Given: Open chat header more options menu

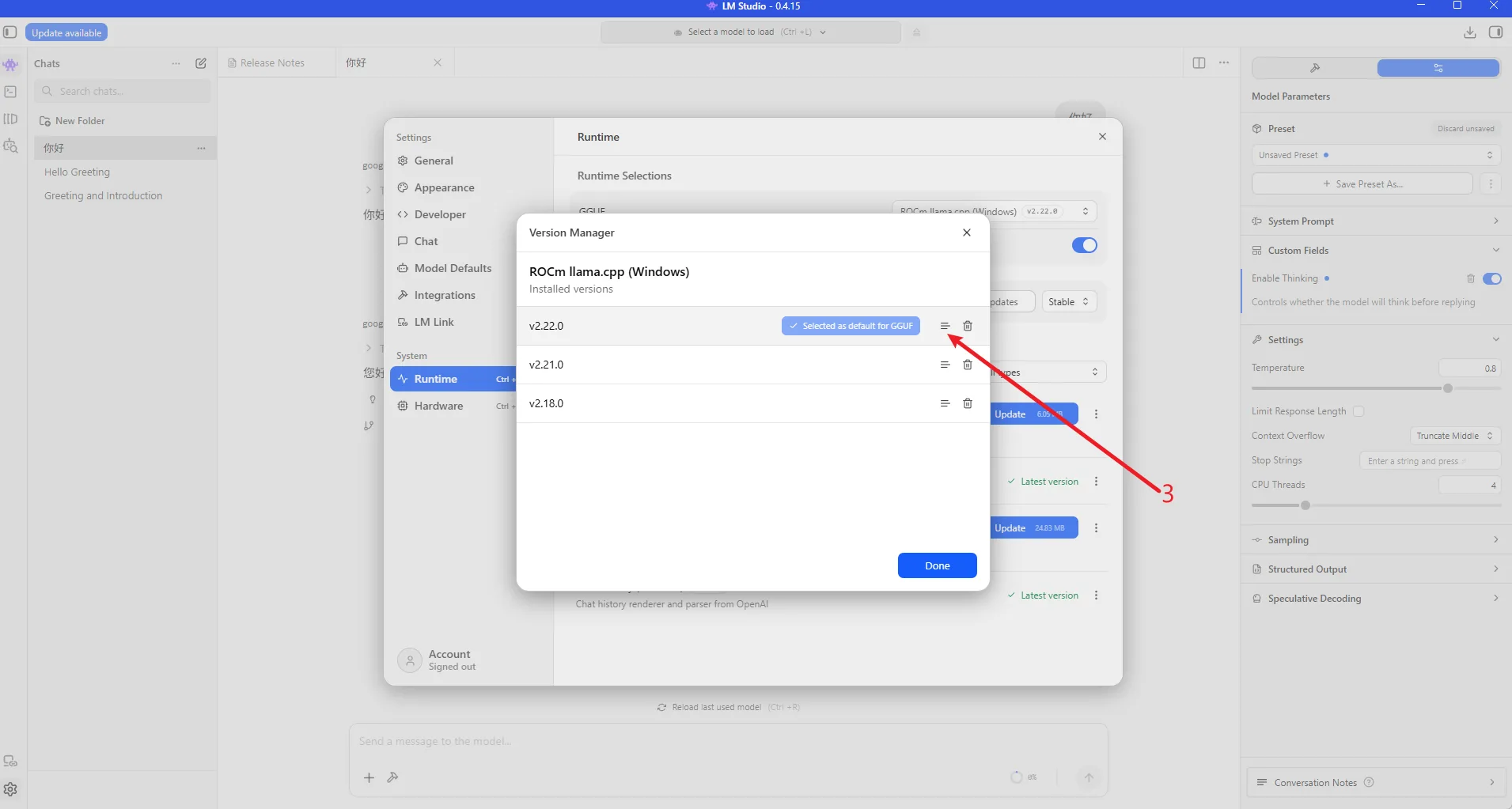Looking at the screenshot, I should (x=1224, y=62).
